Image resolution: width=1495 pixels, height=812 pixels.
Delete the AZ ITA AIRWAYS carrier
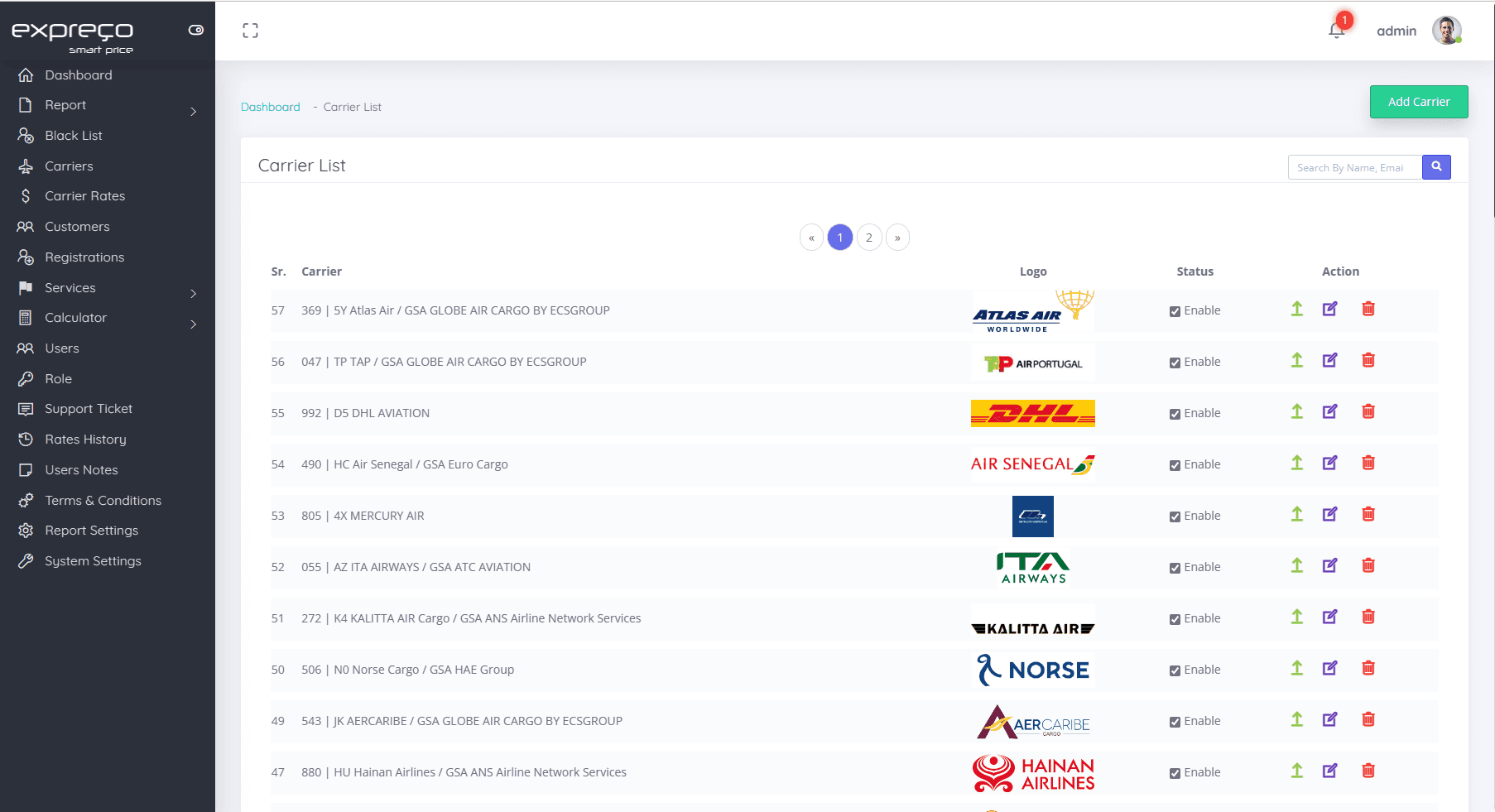[x=1368, y=565]
